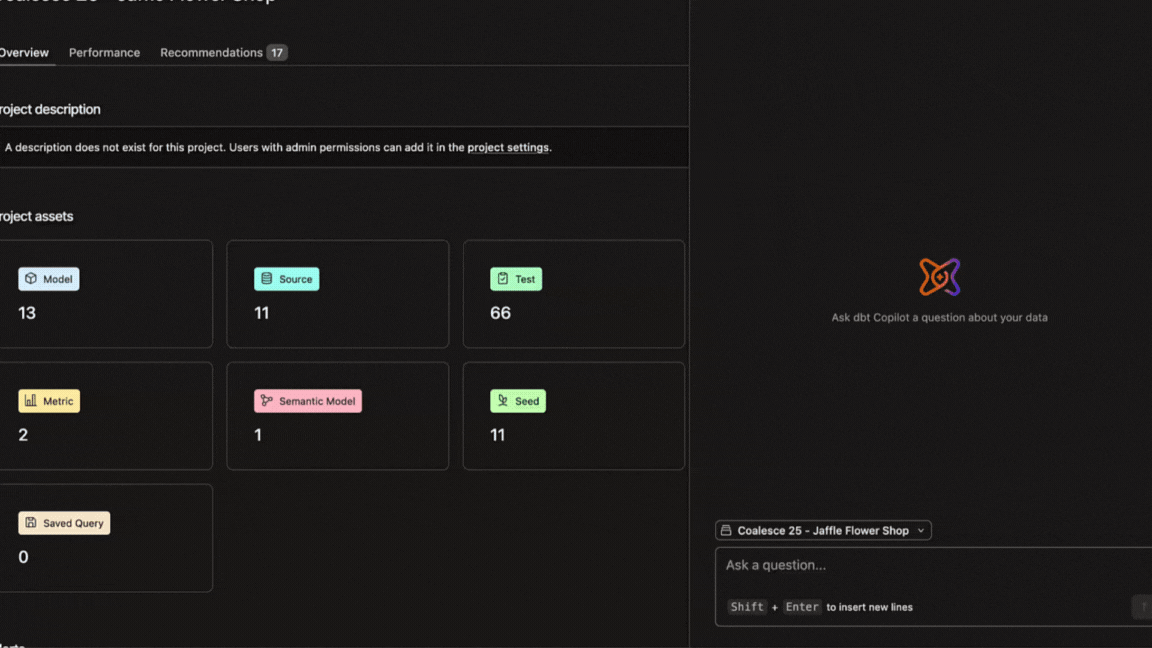1152x648 pixels.
Task: Click the project selector chevron arrow
Action: [921, 530]
